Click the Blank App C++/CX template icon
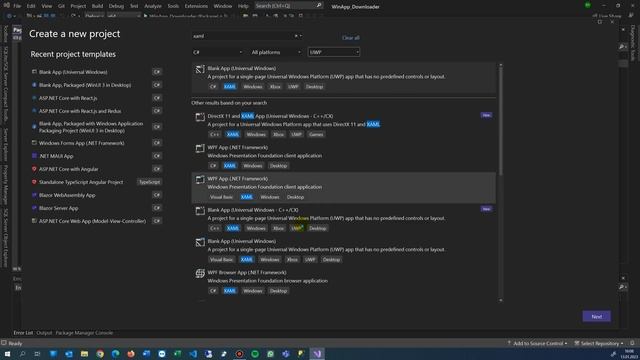The image size is (640, 360). [200, 211]
